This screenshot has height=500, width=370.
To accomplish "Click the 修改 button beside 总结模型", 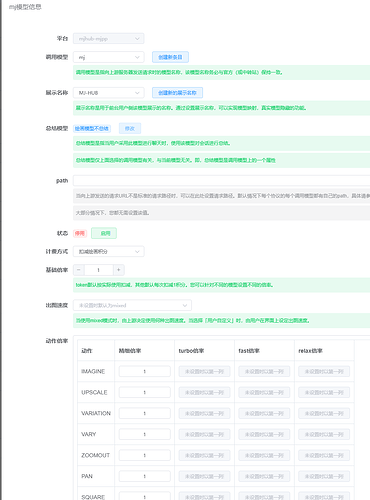I will point(130,128).
